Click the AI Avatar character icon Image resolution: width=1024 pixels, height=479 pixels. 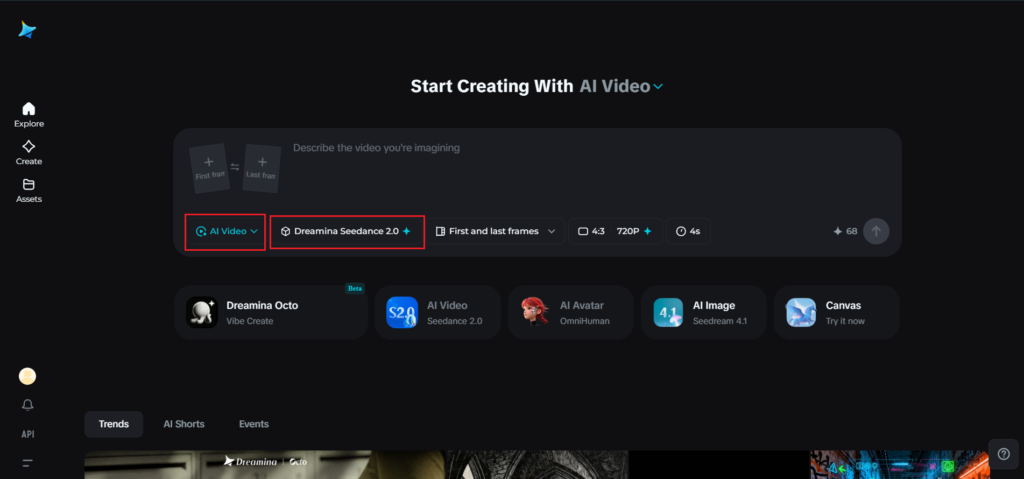click(x=535, y=312)
